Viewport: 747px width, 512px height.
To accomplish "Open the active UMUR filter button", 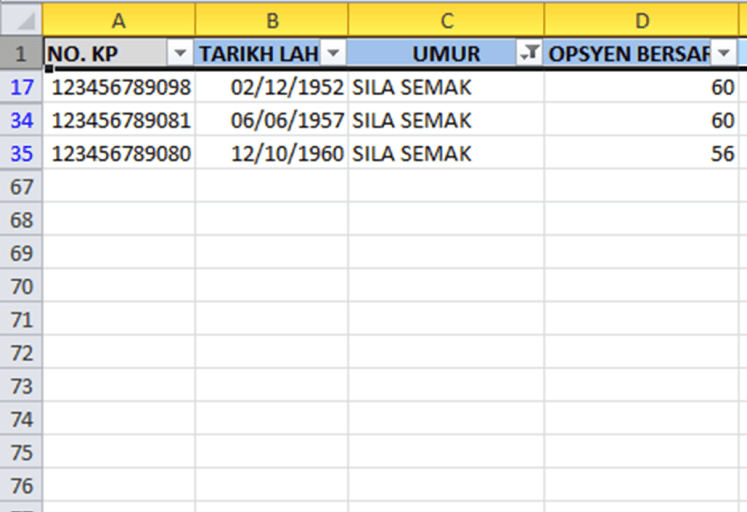I will point(529,54).
